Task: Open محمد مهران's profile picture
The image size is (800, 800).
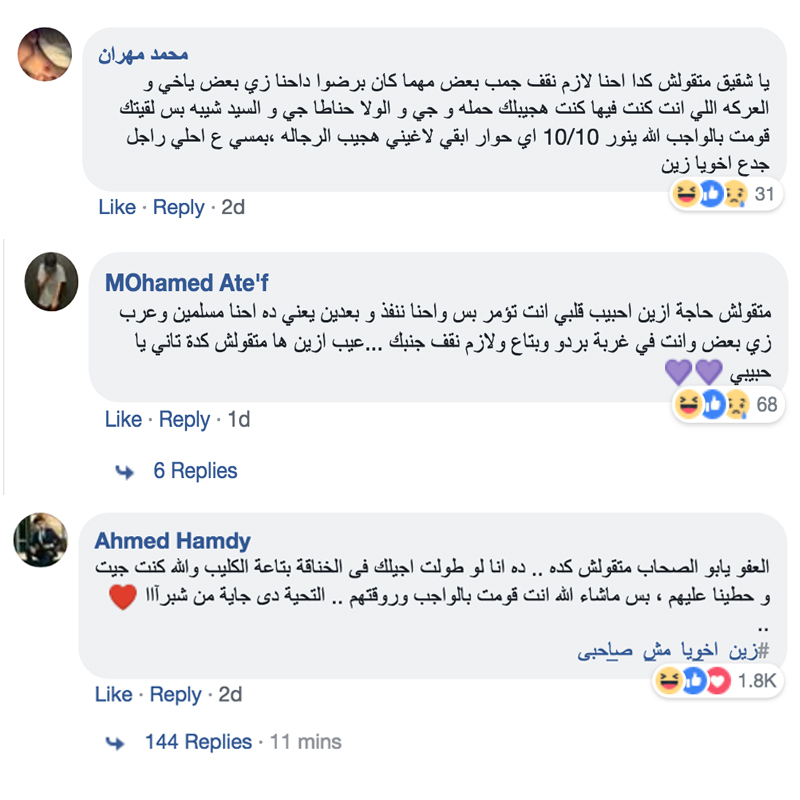Action: pos(45,54)
